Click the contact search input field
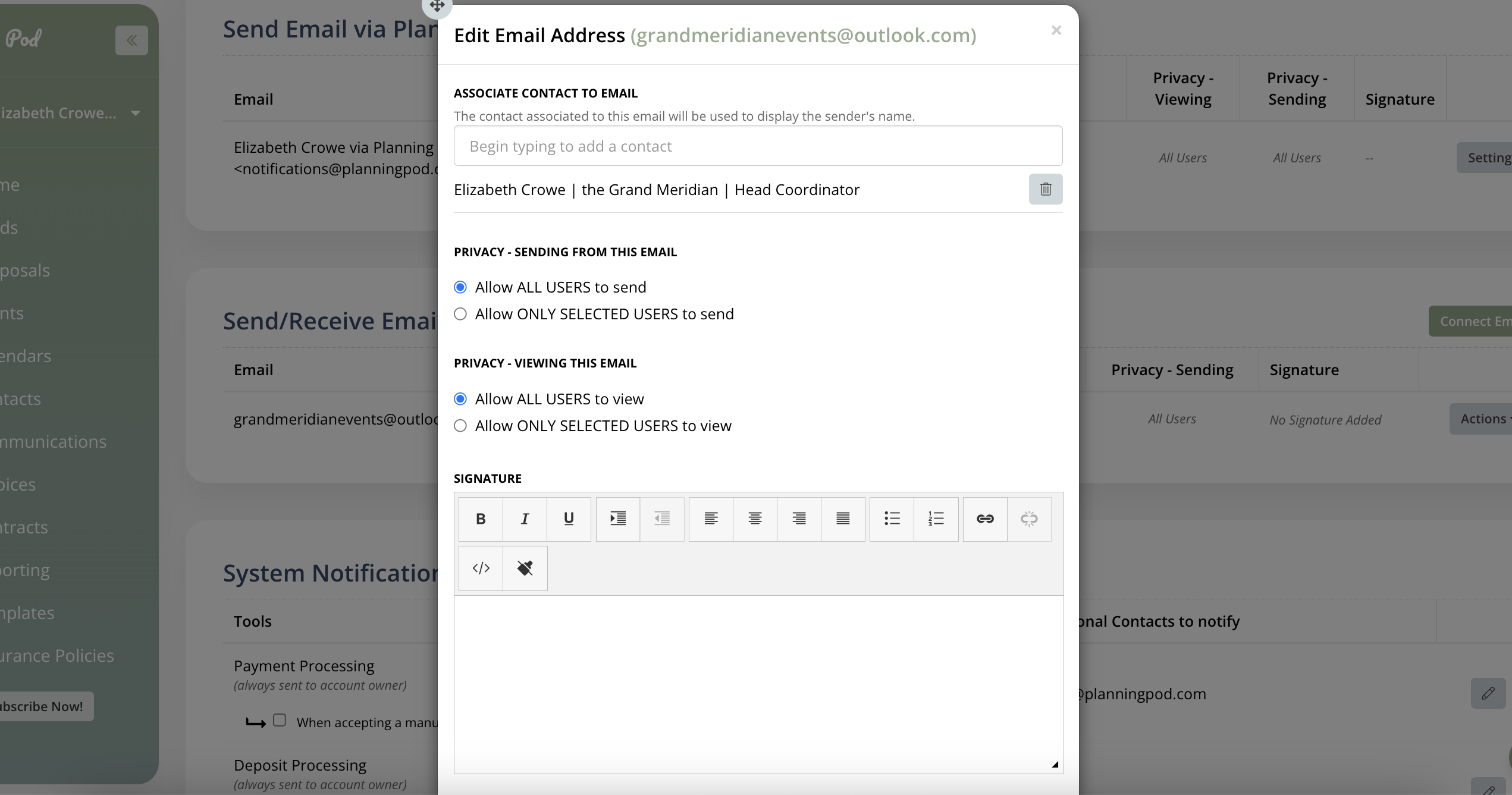Image resolution: width=1512 pixels, height=795 pixels. (758, 146)
